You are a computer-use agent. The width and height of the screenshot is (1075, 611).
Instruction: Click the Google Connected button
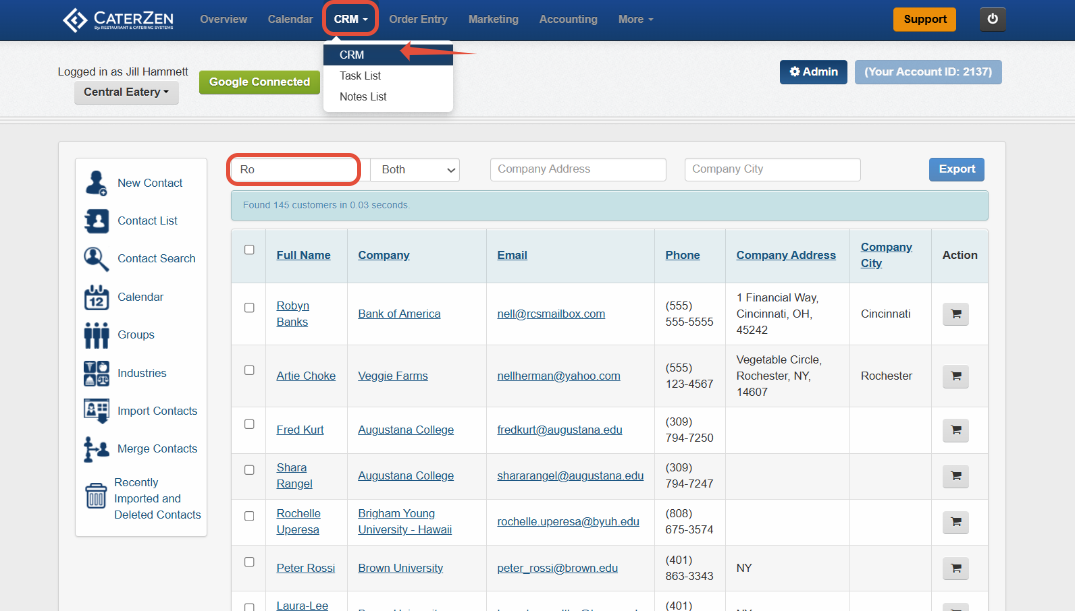259,82
